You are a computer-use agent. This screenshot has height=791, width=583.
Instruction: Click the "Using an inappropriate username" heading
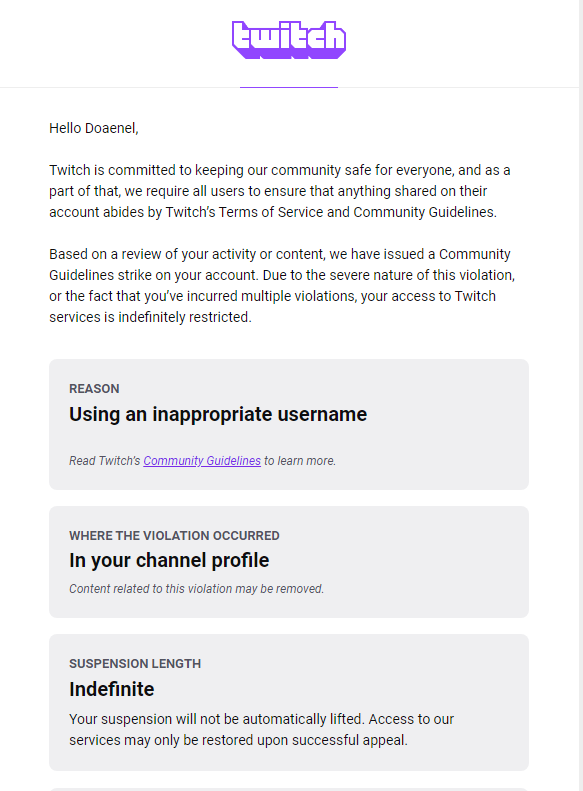pos(218,414)
